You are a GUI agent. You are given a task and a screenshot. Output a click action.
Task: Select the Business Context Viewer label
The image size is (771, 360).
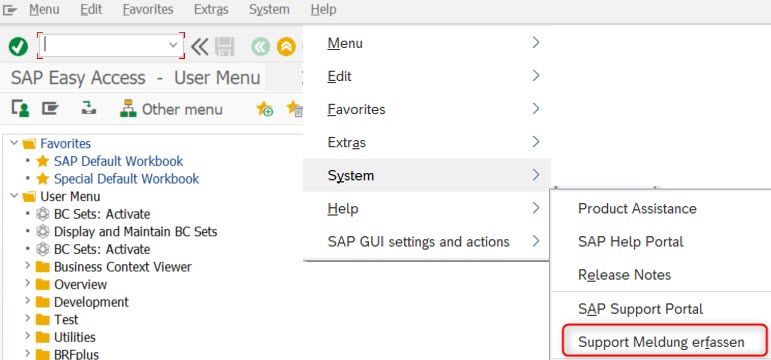(x=123, y=267)
